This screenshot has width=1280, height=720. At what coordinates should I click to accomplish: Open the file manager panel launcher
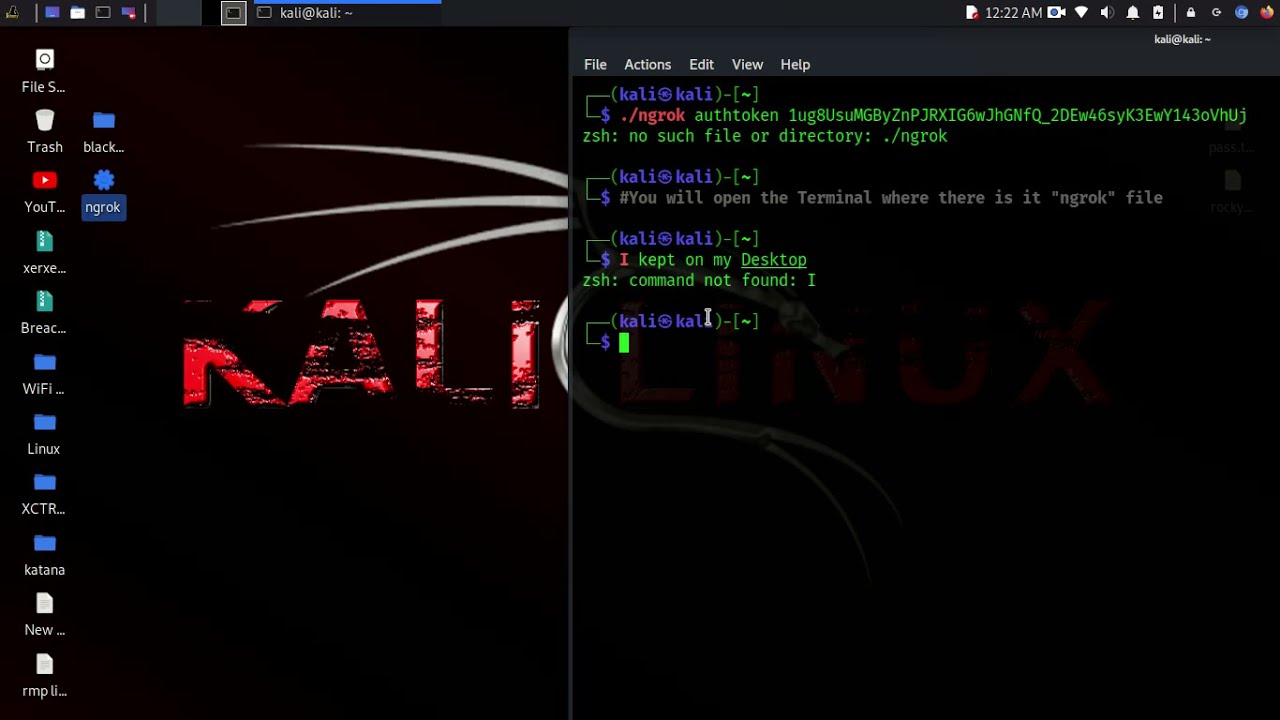click(77, 13)
